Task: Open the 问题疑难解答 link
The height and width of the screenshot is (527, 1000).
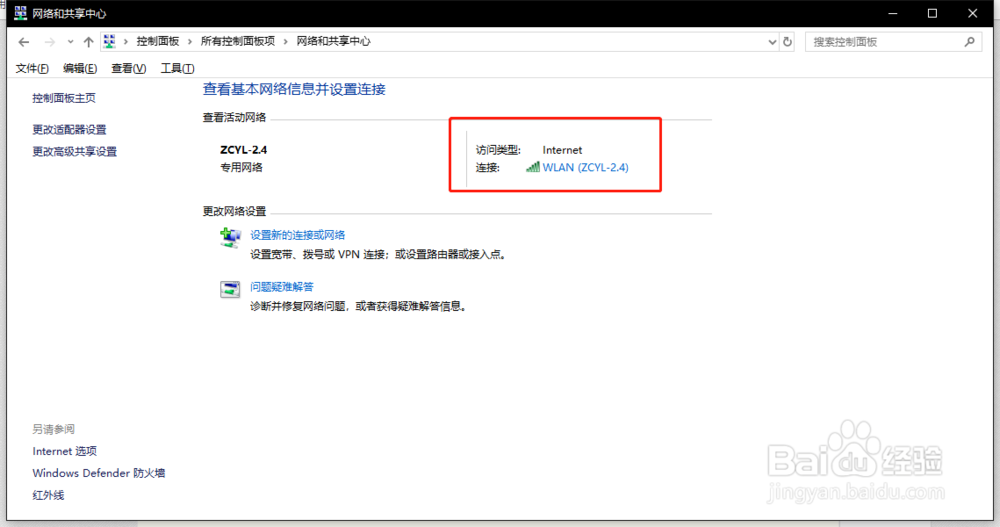Action: point(281,287)
